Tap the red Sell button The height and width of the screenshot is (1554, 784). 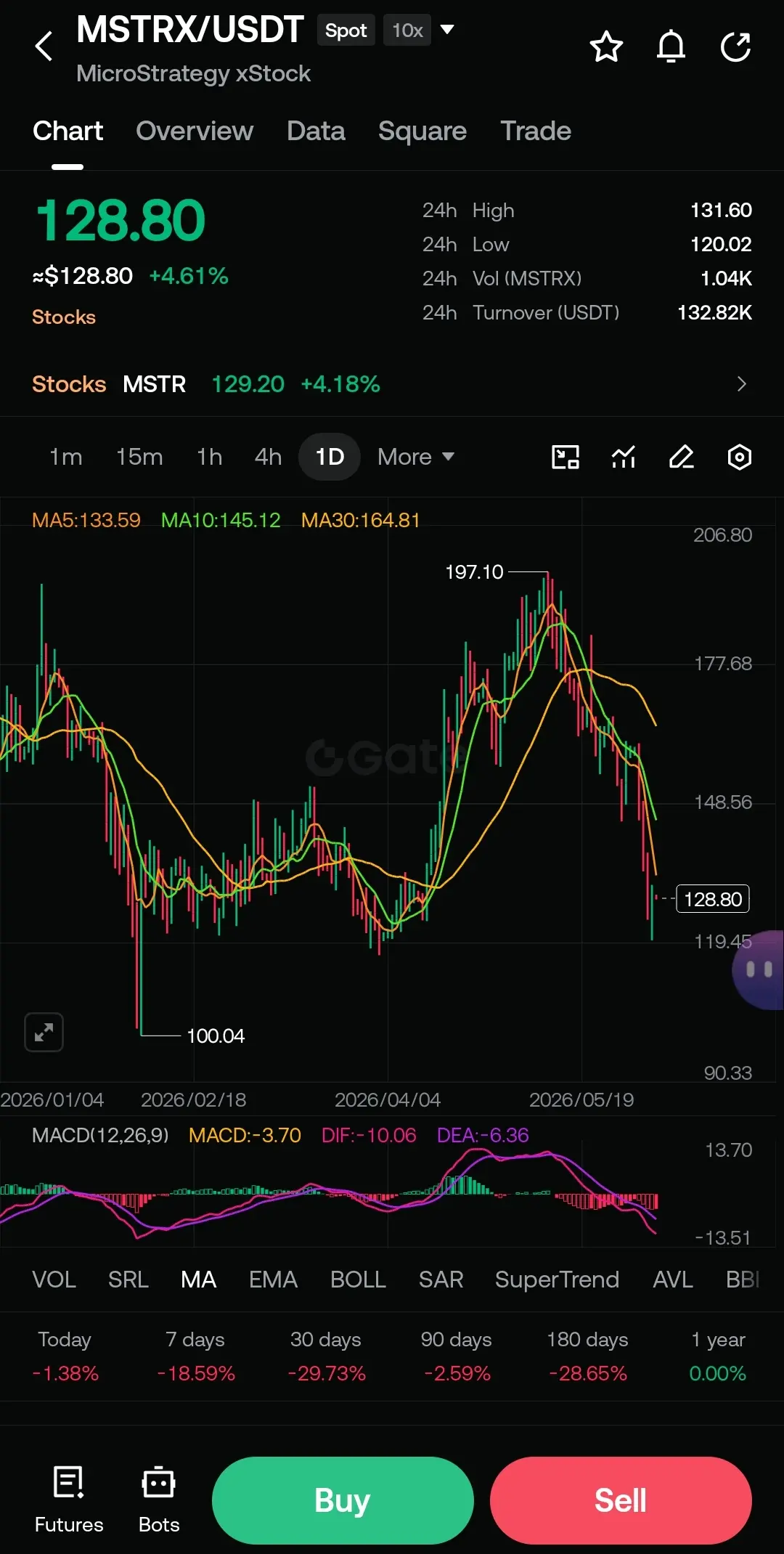621,1500
